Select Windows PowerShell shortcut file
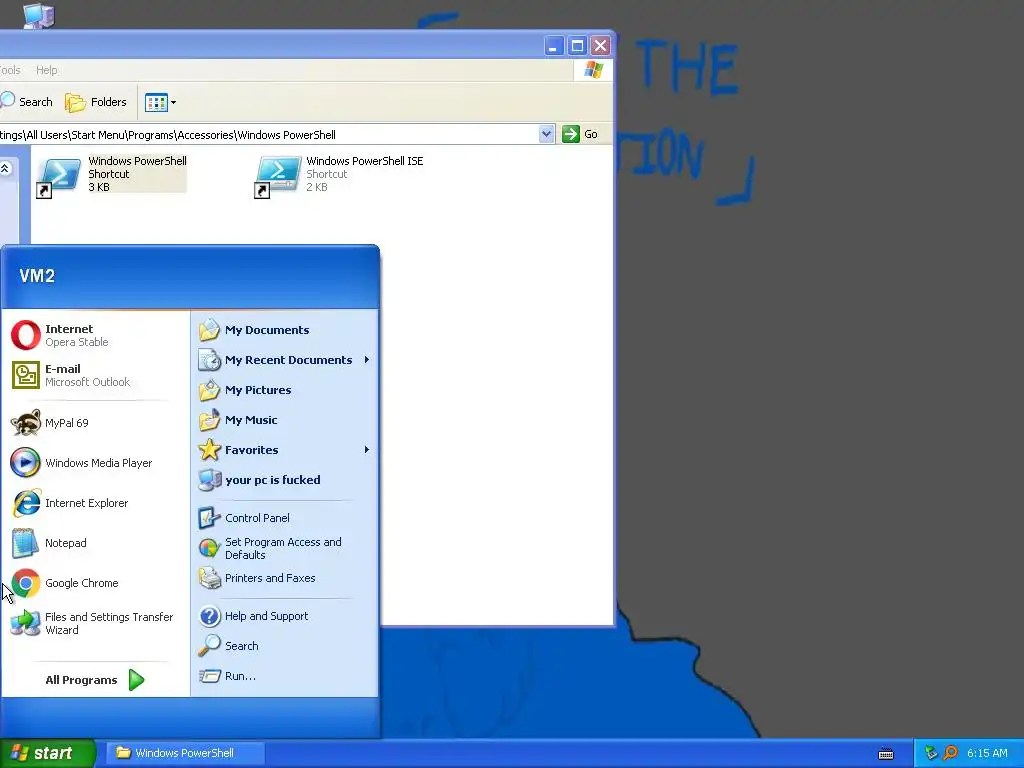1024x768 pixels. coord(112,174)
